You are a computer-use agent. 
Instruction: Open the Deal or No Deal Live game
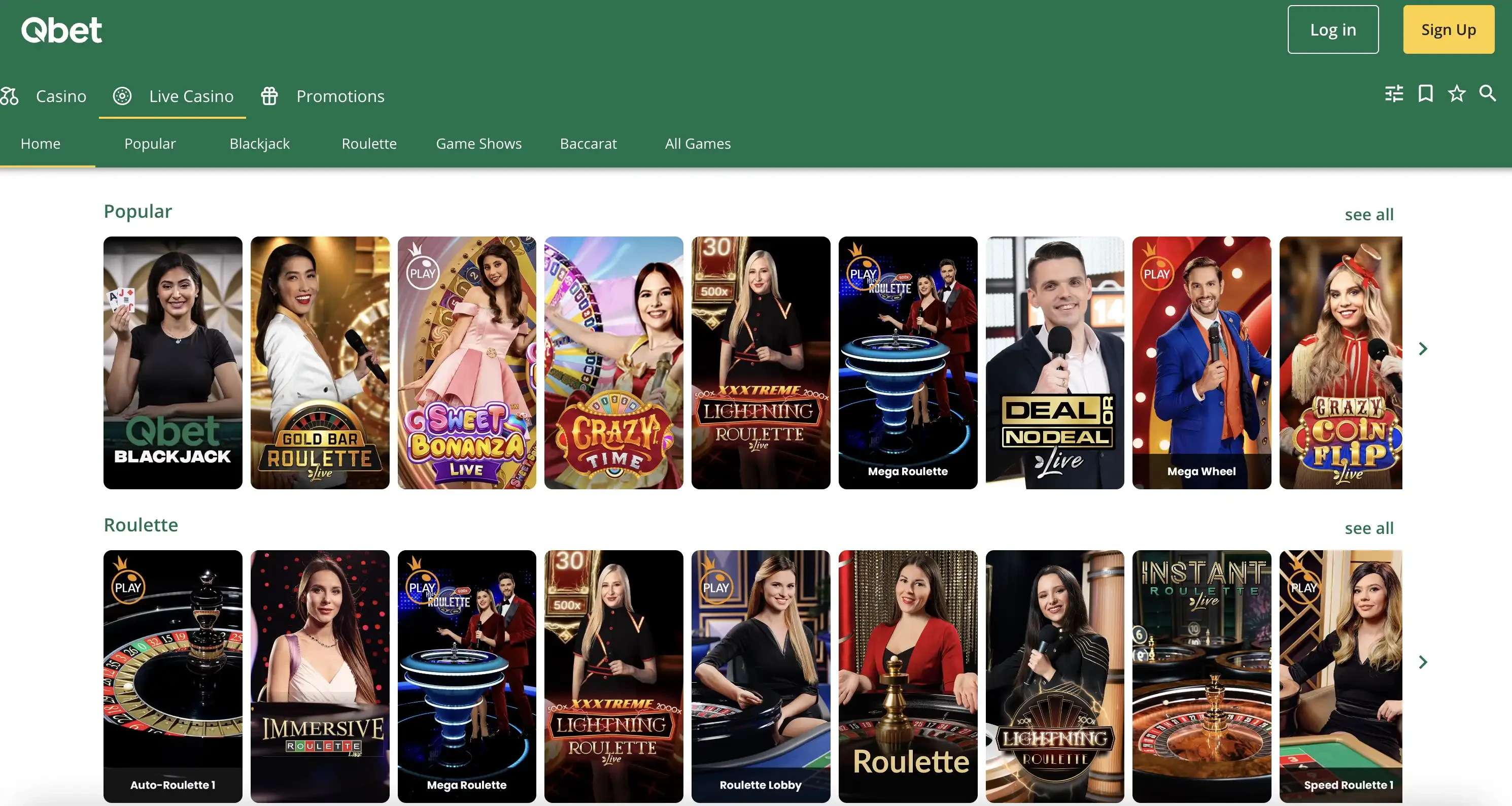pos(1055,362)
